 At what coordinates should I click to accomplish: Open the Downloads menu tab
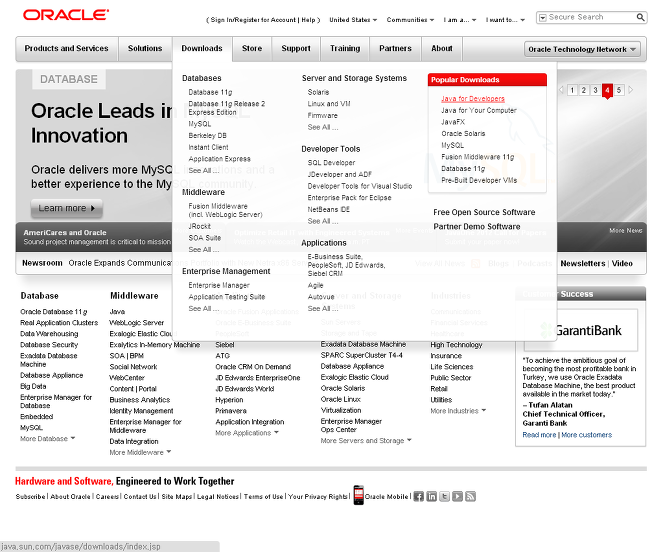202,49
